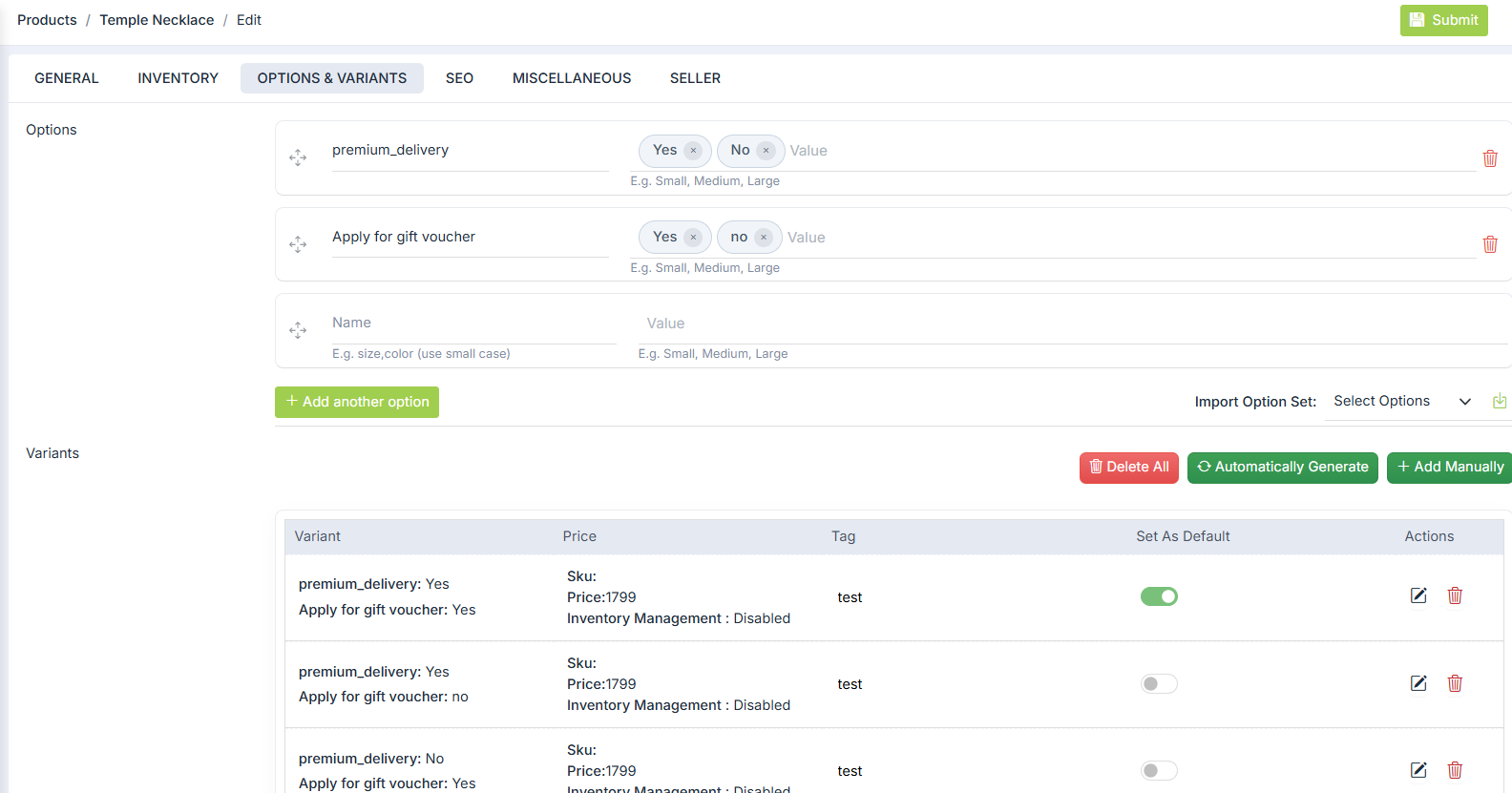
Task: Click the Submit button
Action: (x=1443, y=20)
